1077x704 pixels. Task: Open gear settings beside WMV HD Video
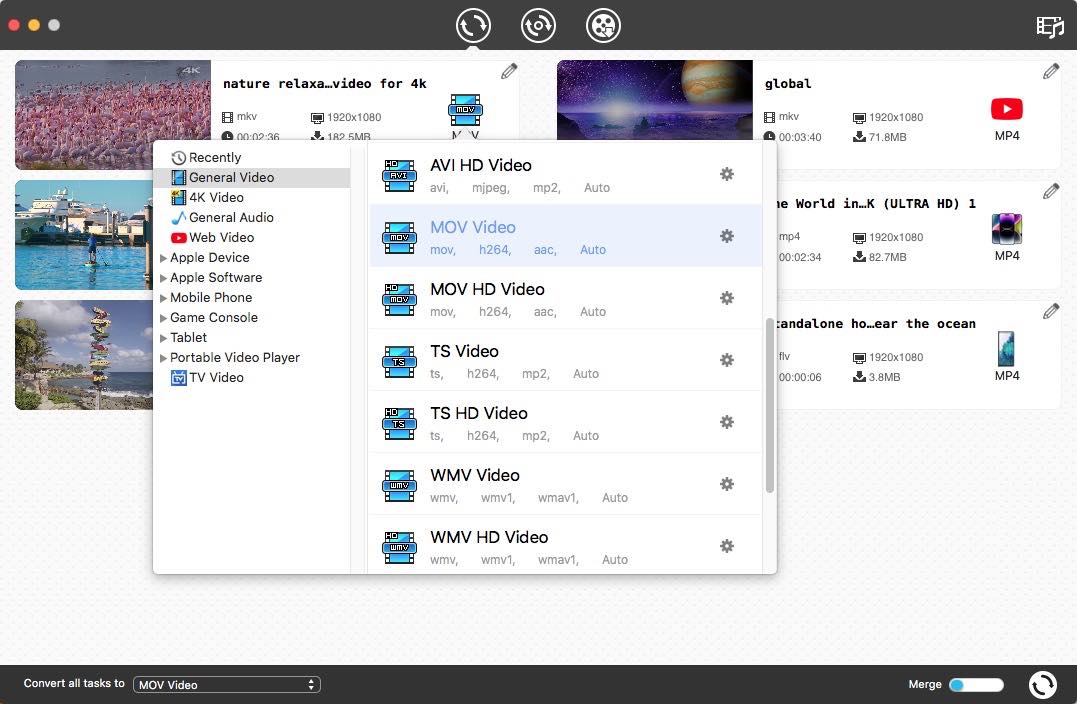click(x=727, y=546)
